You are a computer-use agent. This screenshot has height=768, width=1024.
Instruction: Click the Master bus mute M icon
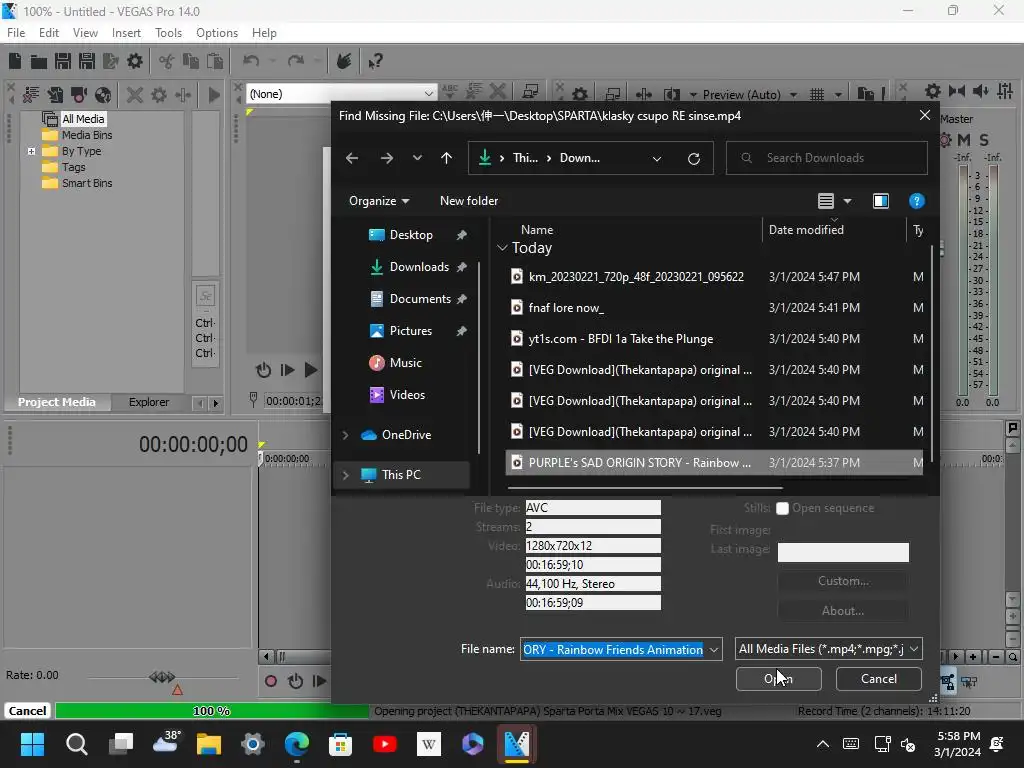pyautogui.click(x=964, y=140)
